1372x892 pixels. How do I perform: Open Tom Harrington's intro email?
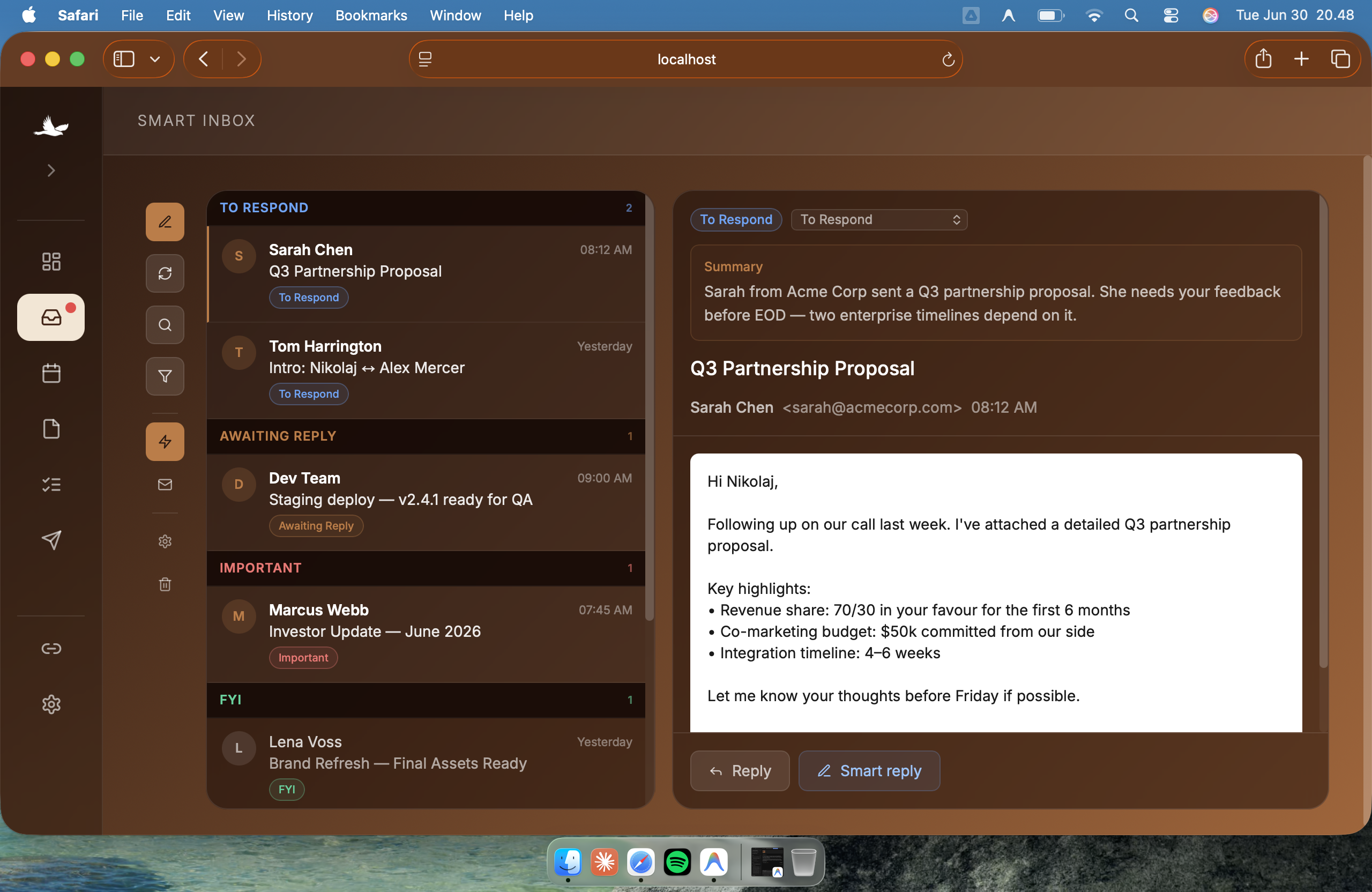click(426, 370)
